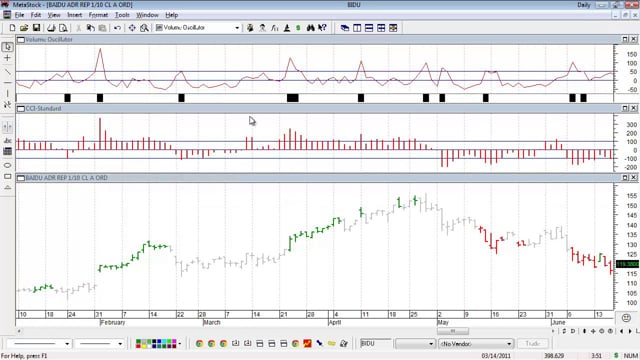
Task: Click the February label on date axis
Action: tap(113, 322)
